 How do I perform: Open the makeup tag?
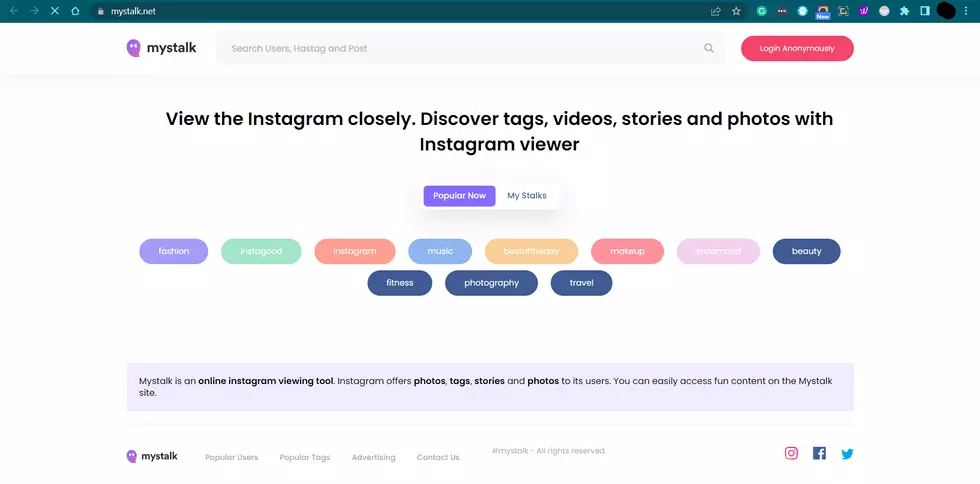(628, 251)
